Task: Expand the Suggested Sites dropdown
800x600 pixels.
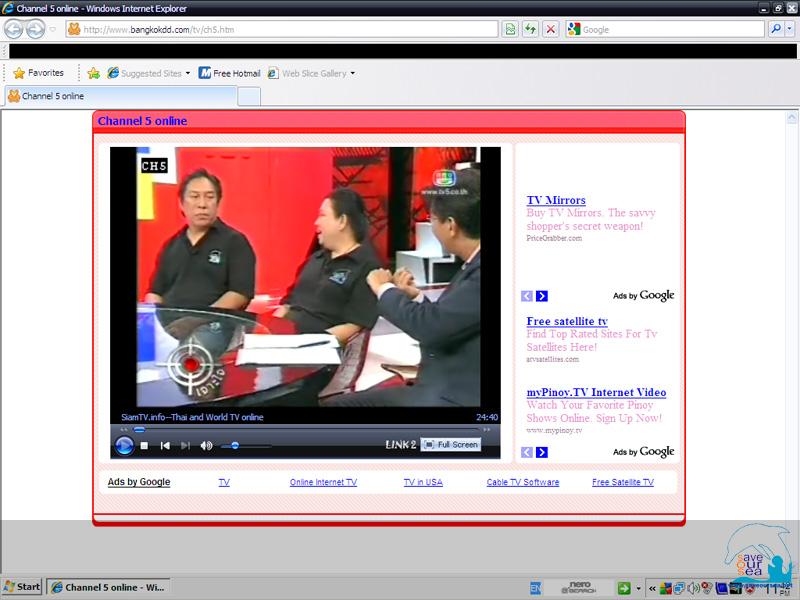Action: coord(187,73)
